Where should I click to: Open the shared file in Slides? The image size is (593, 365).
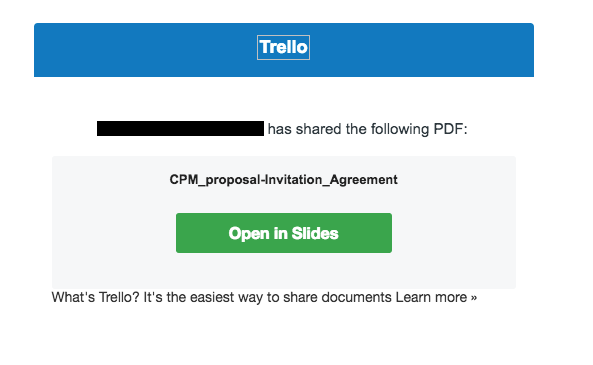click(x=284, y=233)
